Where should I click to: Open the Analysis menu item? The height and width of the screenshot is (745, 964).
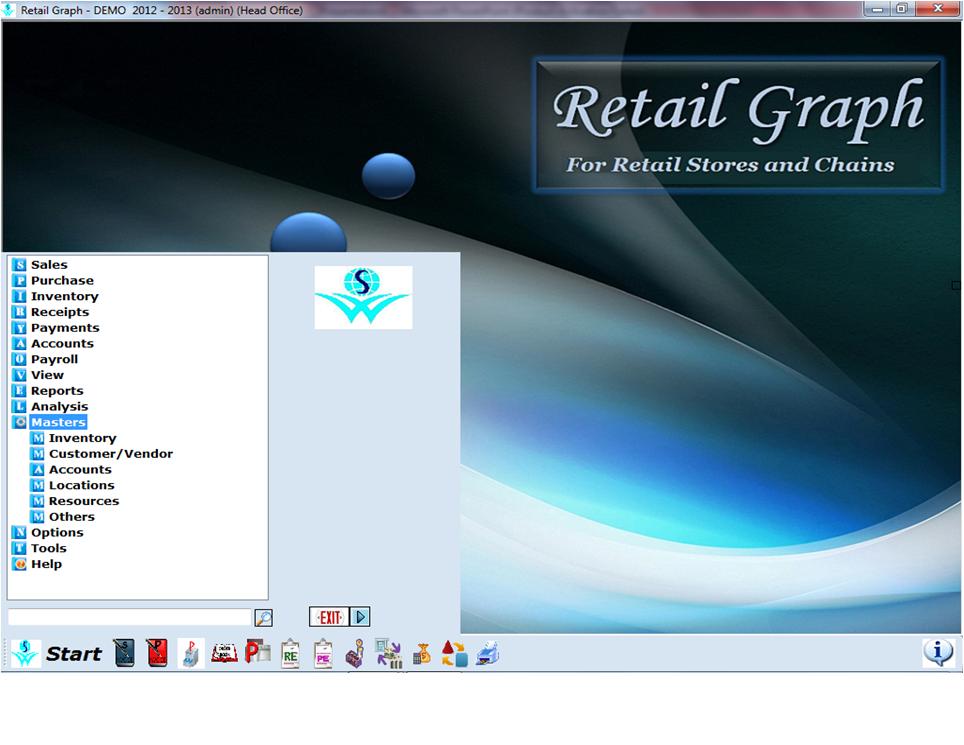(59, 407)
